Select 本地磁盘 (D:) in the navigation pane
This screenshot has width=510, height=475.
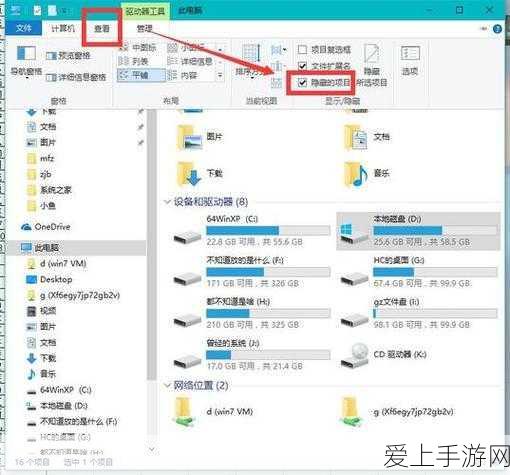click(57, 406)
